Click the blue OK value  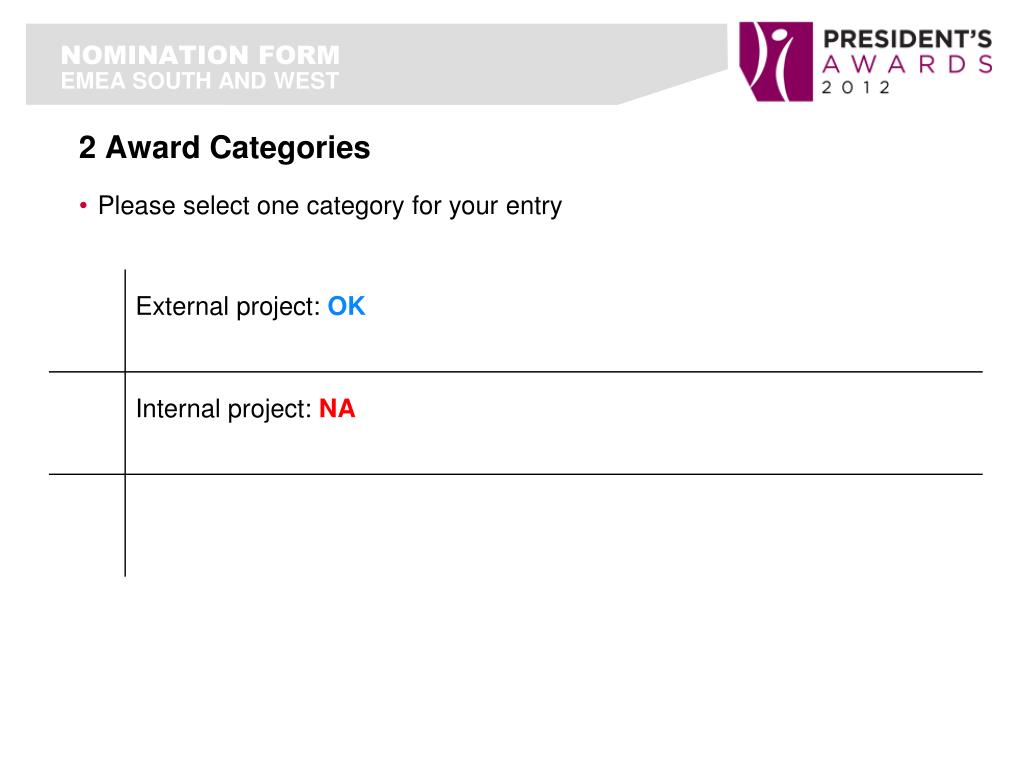click(x=346, y=306)
